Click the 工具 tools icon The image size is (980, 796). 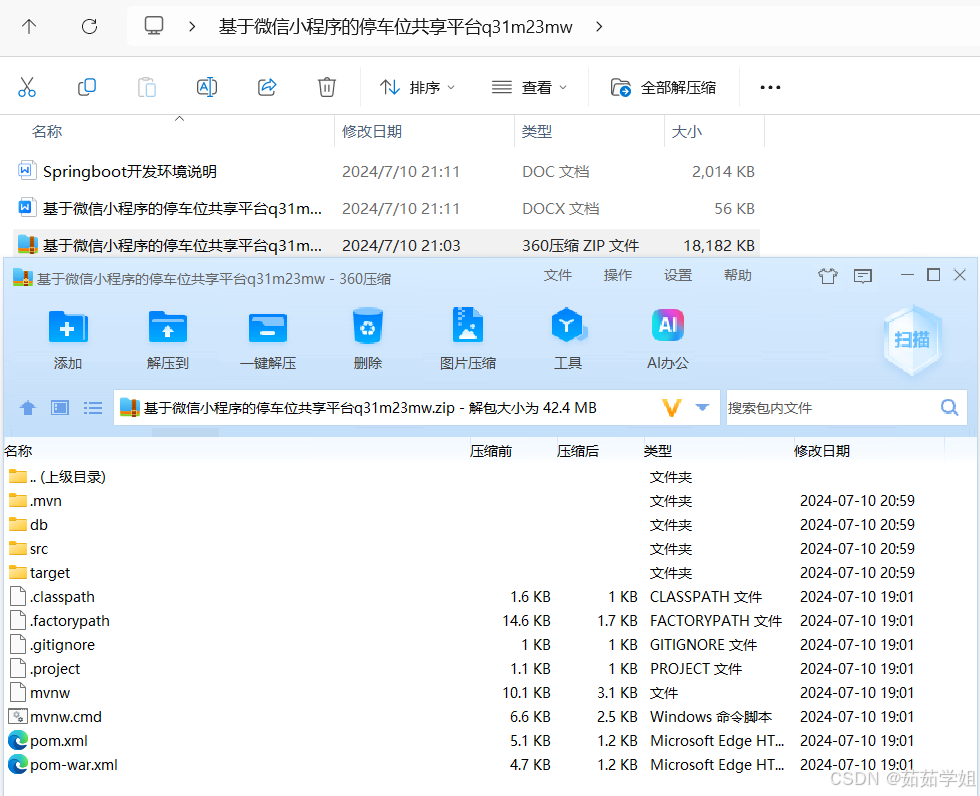coord(568,325)
